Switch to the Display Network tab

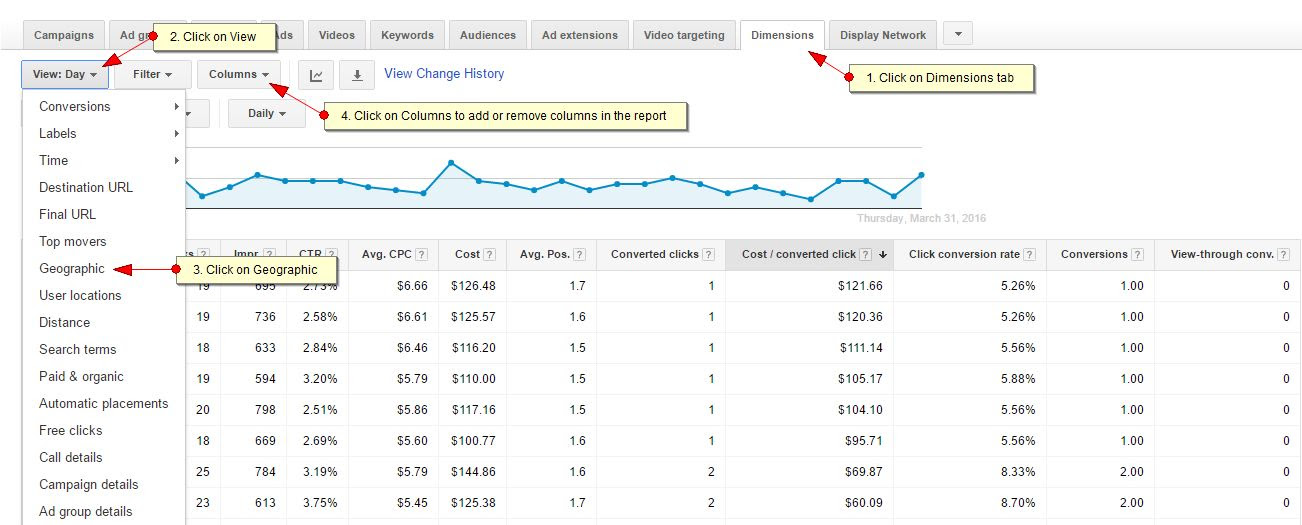(883, 35)
